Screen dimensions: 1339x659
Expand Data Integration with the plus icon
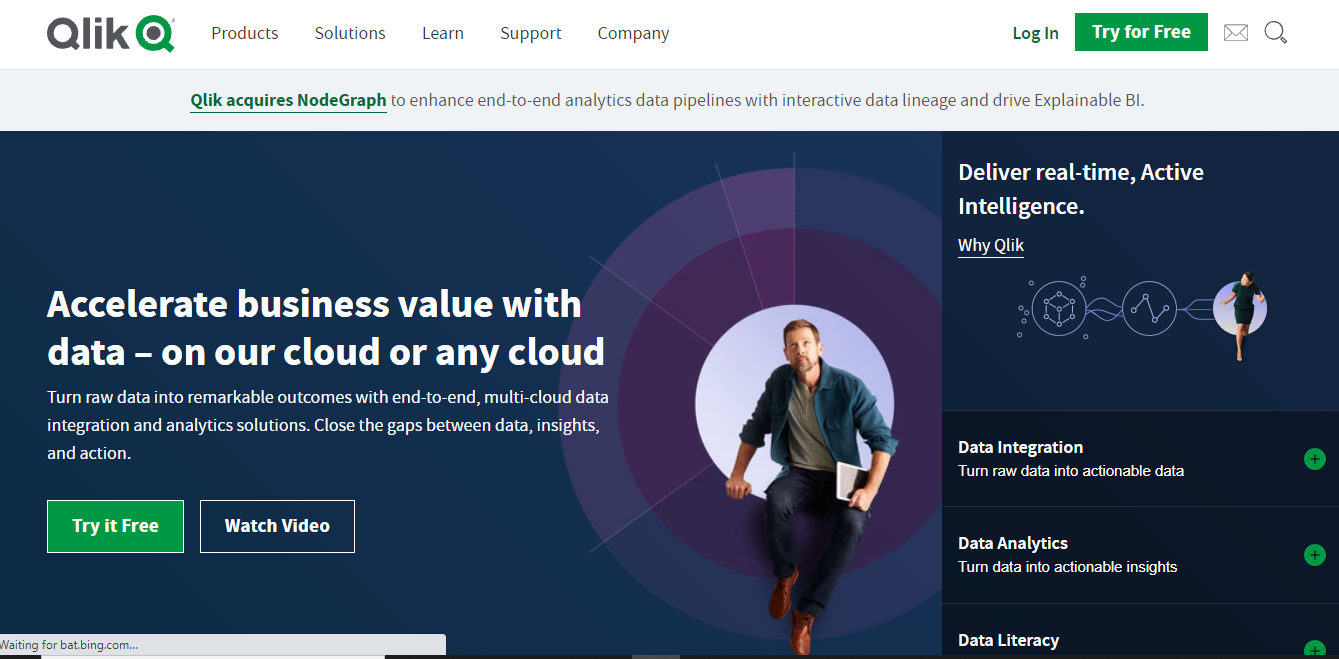(1315, 459)
